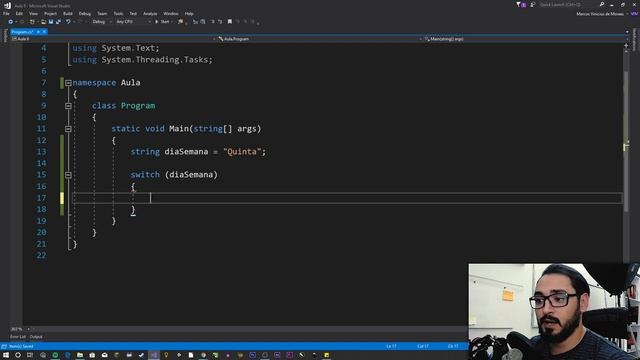
Task: Click the Uncomment selection toolbar icon
Action: pos(203,22)
